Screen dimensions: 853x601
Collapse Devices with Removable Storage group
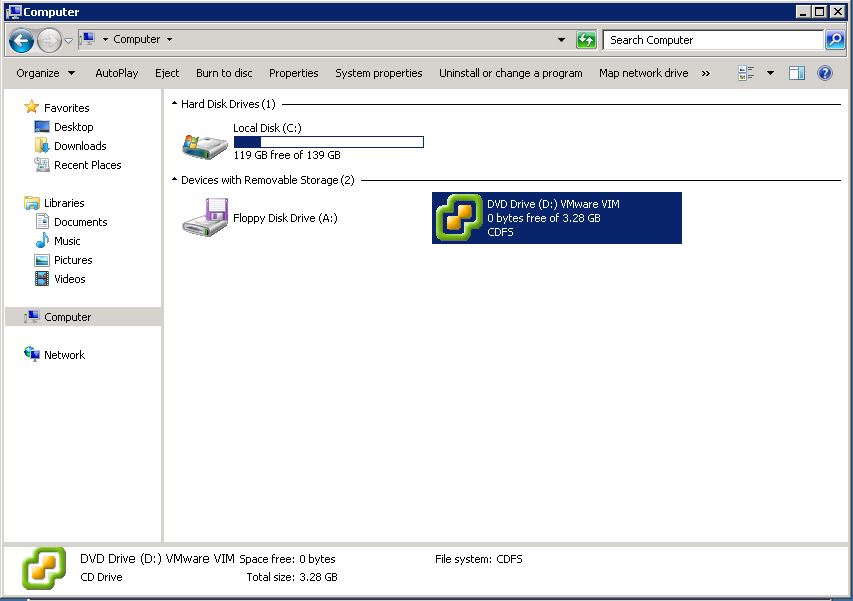pyautogui.click(x=175, y=181)
